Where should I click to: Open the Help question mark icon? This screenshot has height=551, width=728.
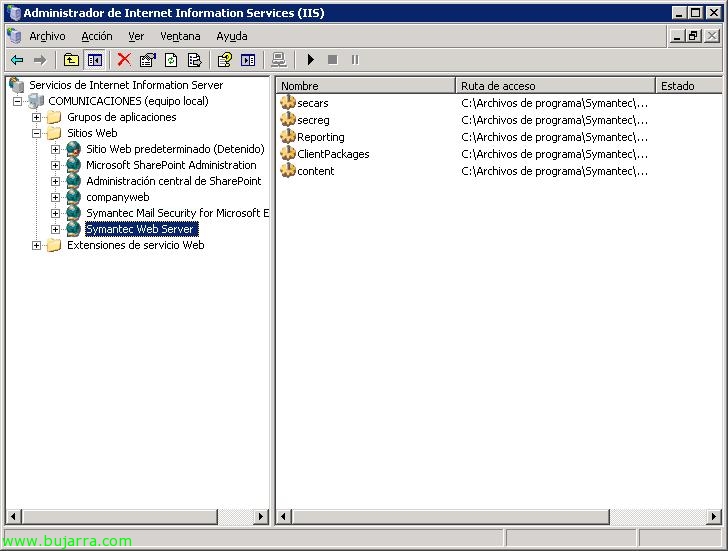point(225,60)
